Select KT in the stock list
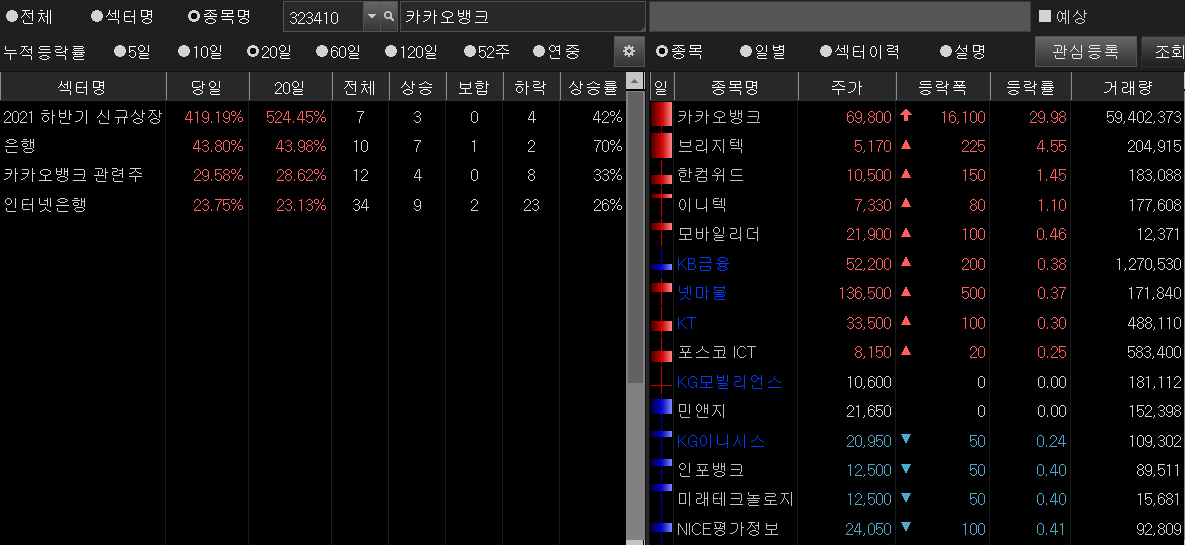The image size is (1185, 545). [686, 323]
